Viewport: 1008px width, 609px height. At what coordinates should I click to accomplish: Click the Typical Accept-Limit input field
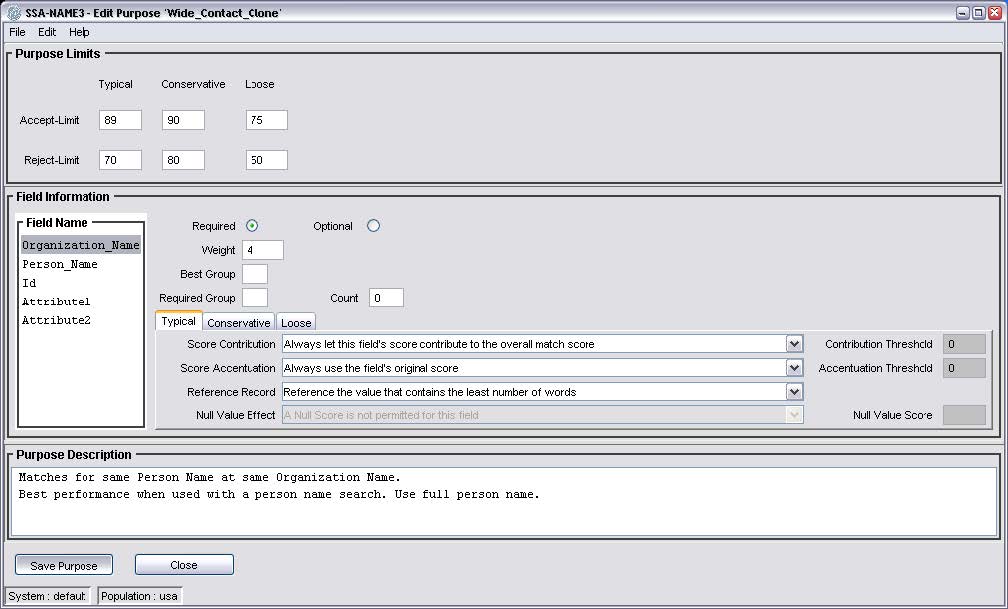click(x=120, y=120)
